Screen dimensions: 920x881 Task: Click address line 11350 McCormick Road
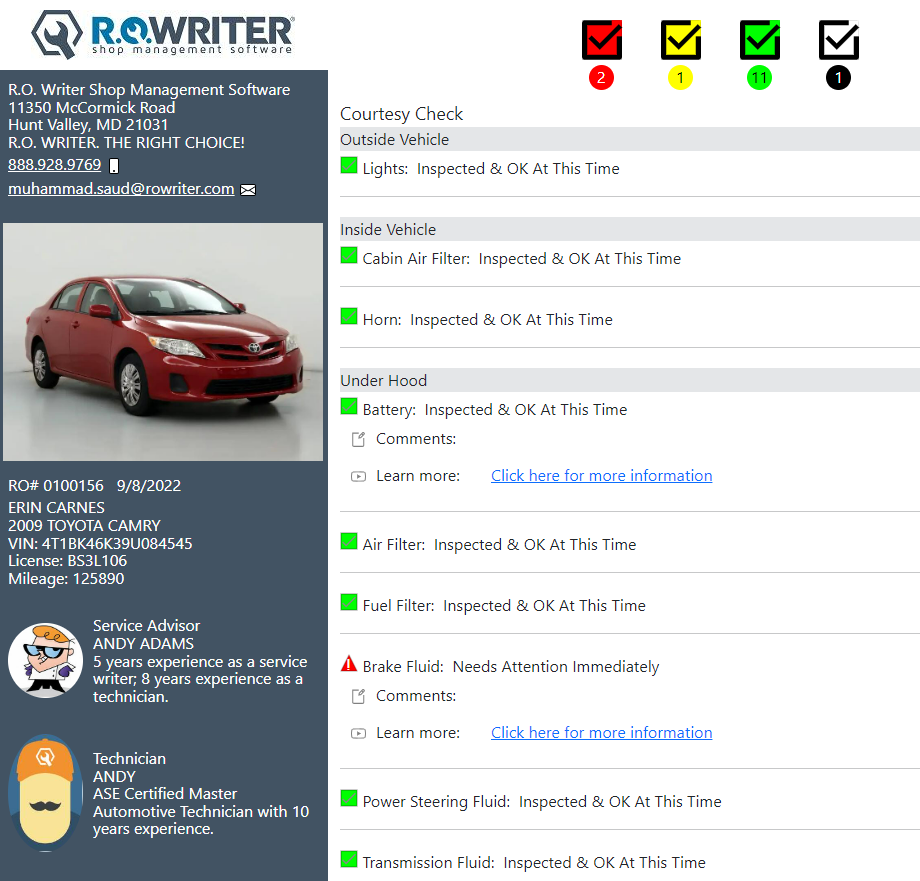point(92,108)
